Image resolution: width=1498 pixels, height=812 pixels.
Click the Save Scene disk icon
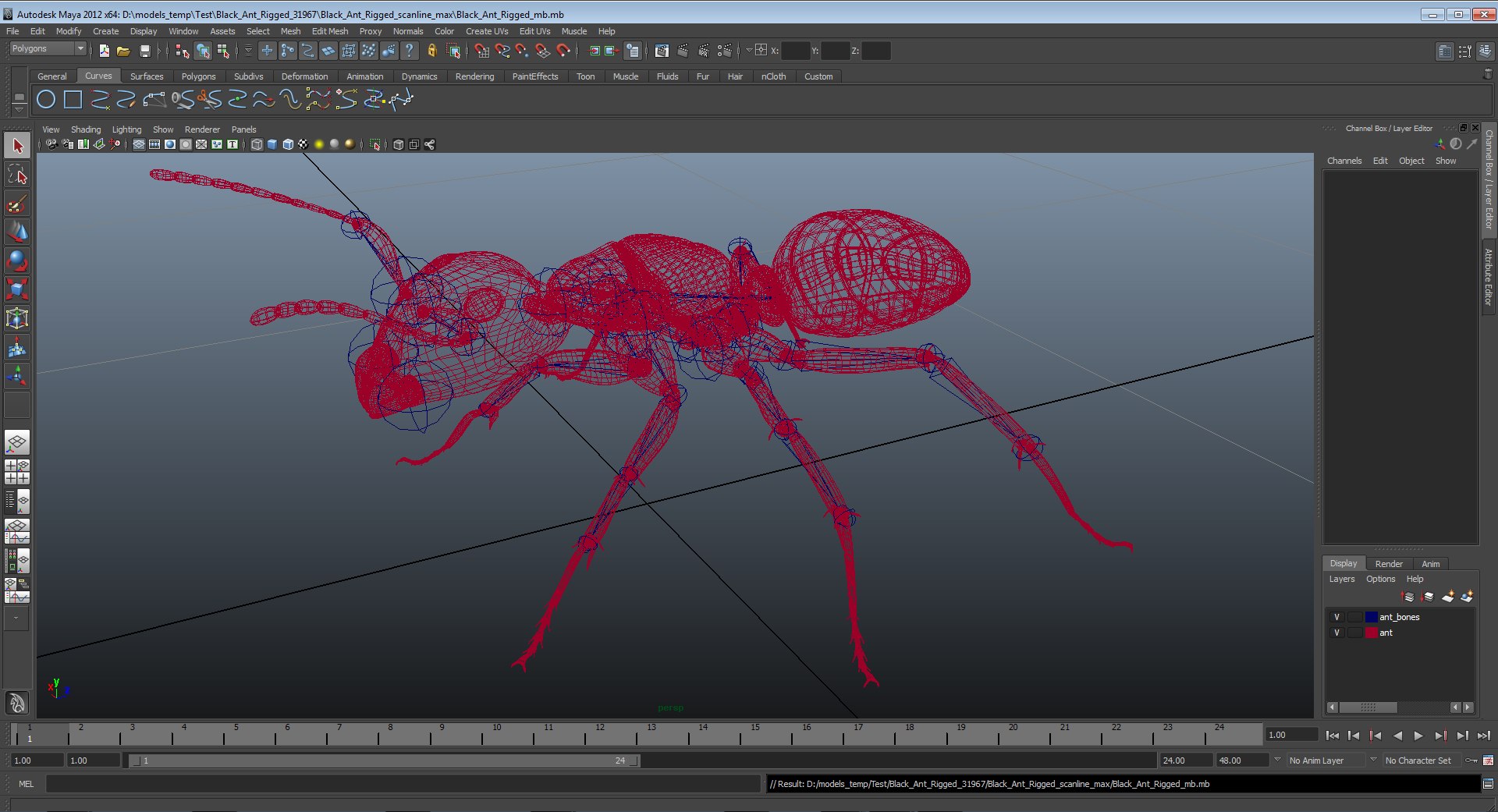(144, 51)
